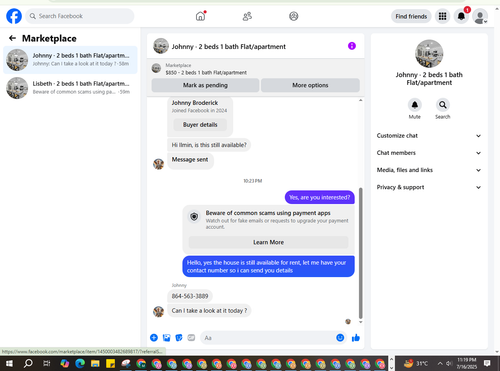Open the apps grid menu icon
Viewport: 500px width, 371px height.
[442, 16]
